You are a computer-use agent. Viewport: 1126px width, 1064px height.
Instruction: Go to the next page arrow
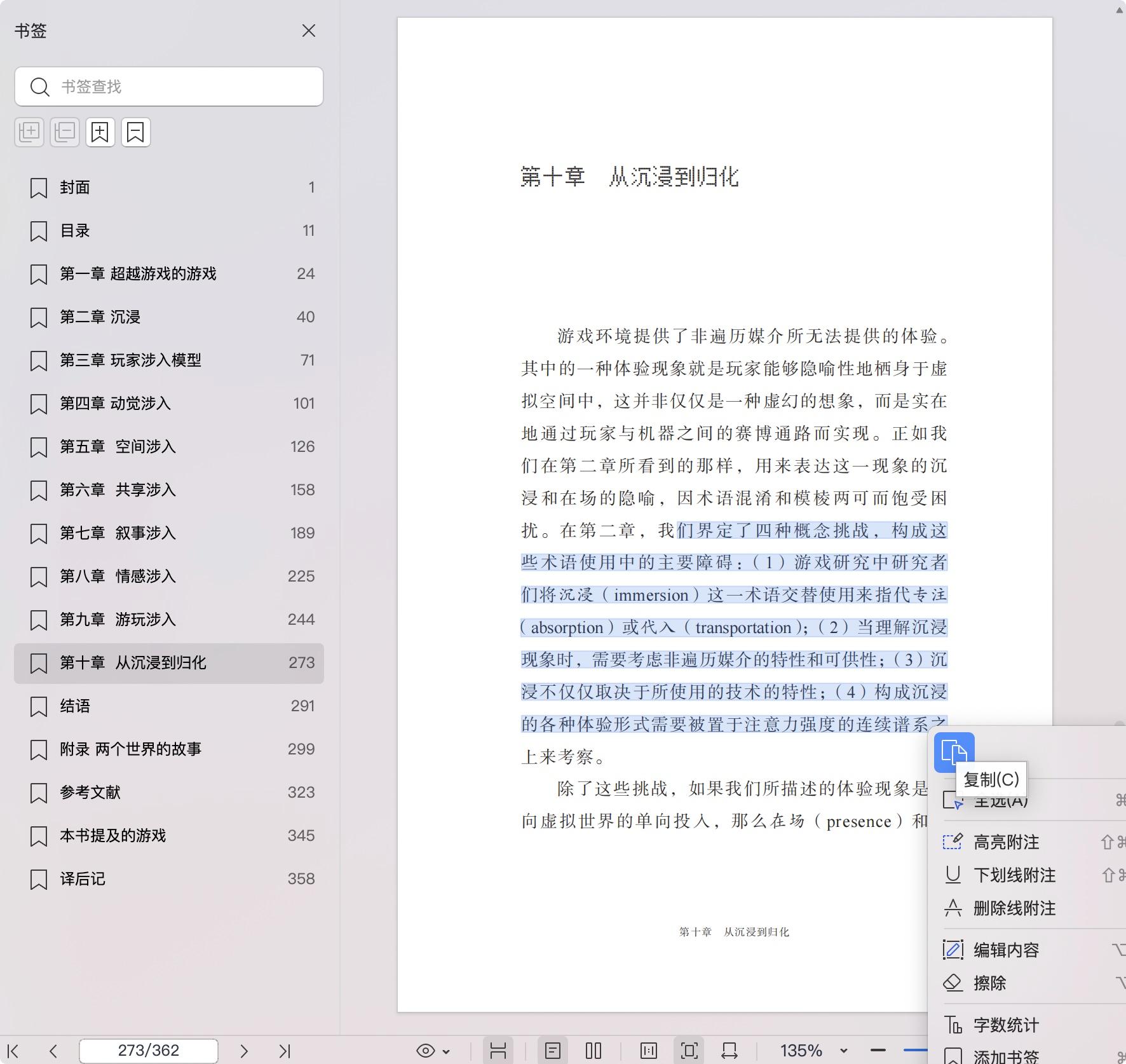[243, 1051]
